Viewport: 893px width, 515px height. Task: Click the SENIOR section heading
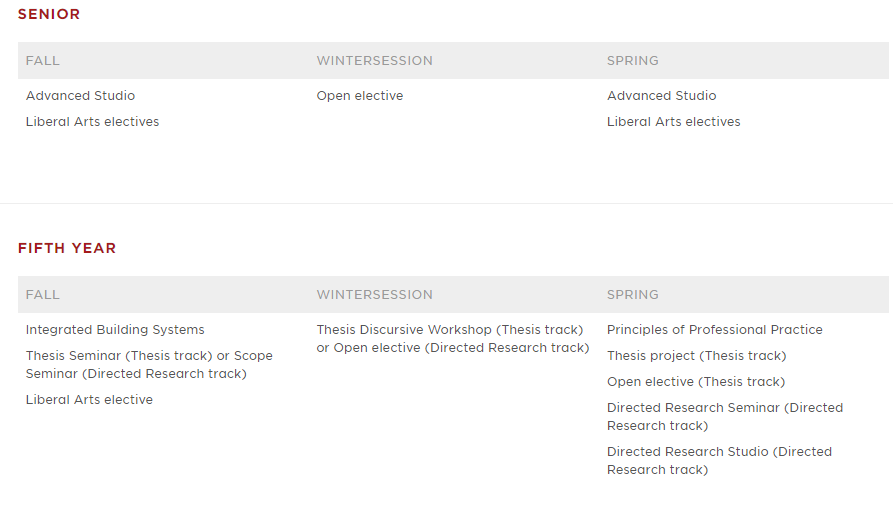tap(49, 14)
